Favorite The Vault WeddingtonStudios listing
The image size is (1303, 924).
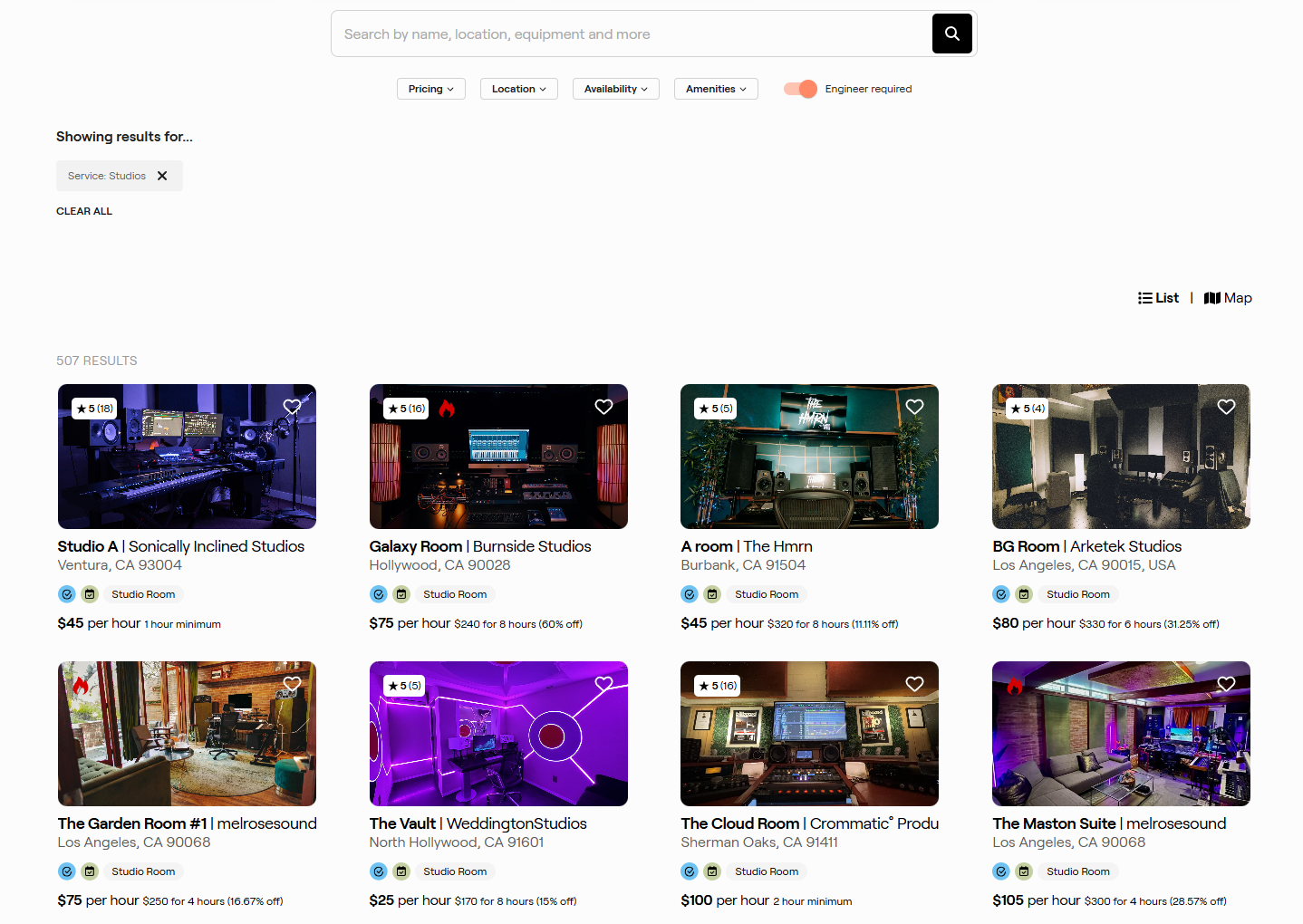pos(603,684)
